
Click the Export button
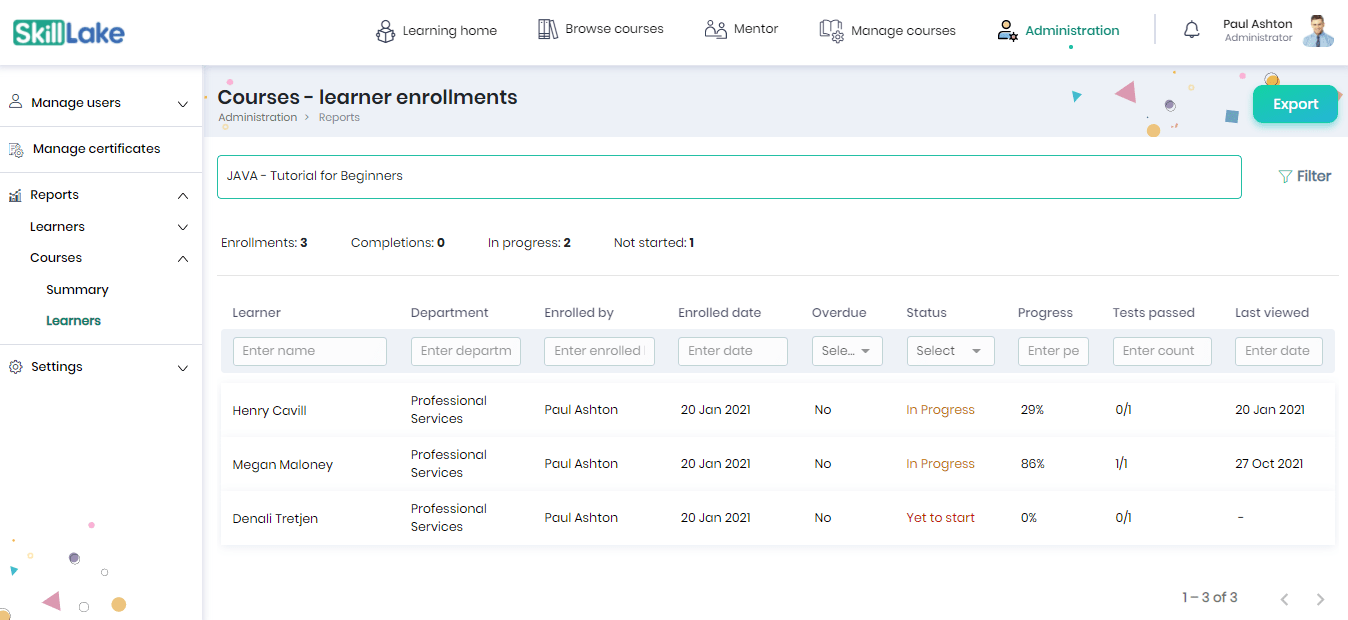tap(1295, 104)
